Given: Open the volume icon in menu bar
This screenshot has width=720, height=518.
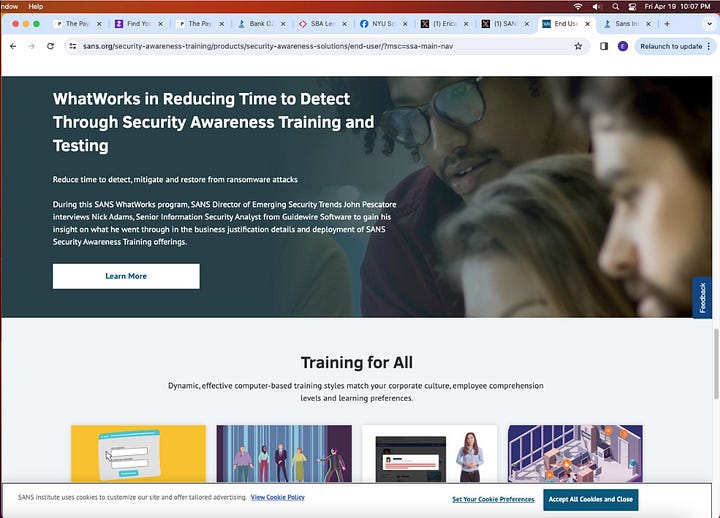Looking at the screenshot, I should [597, 6].
